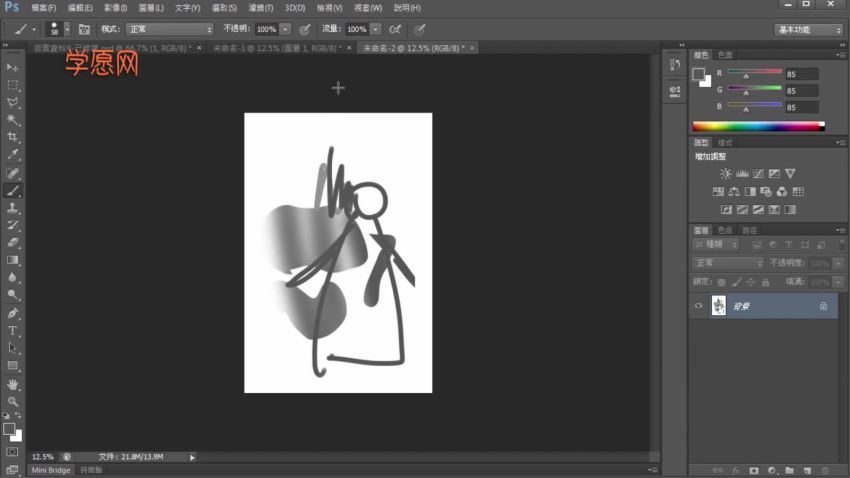The image size is (850, 478).
Task: Open the status bar info arrow
Action: [192, 457]
